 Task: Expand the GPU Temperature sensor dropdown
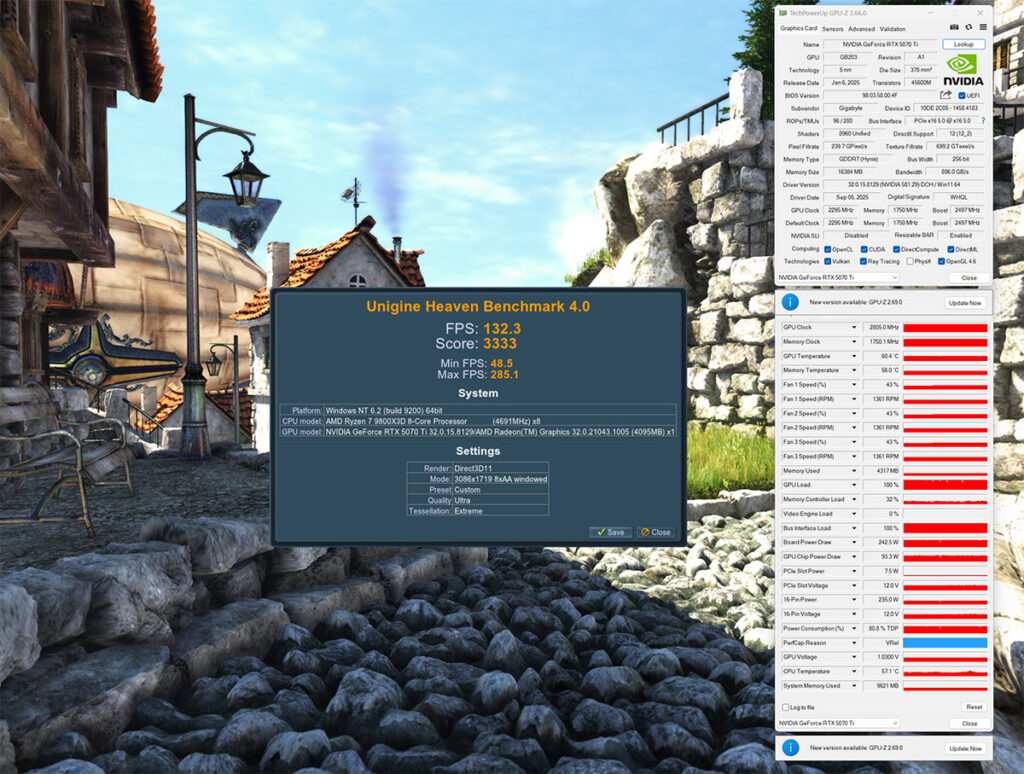click(854, 356)
